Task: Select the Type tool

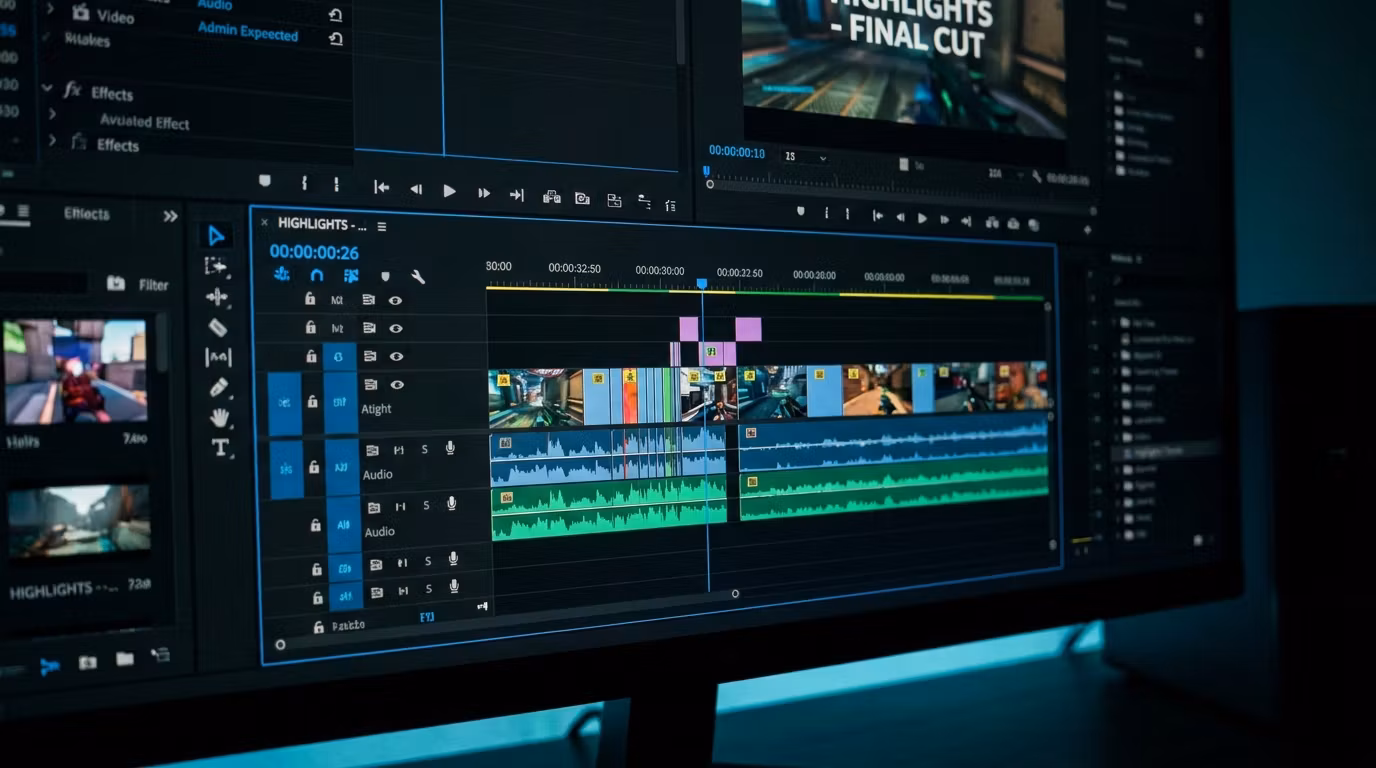Action: pyautogui.click(x=221, y=448)
